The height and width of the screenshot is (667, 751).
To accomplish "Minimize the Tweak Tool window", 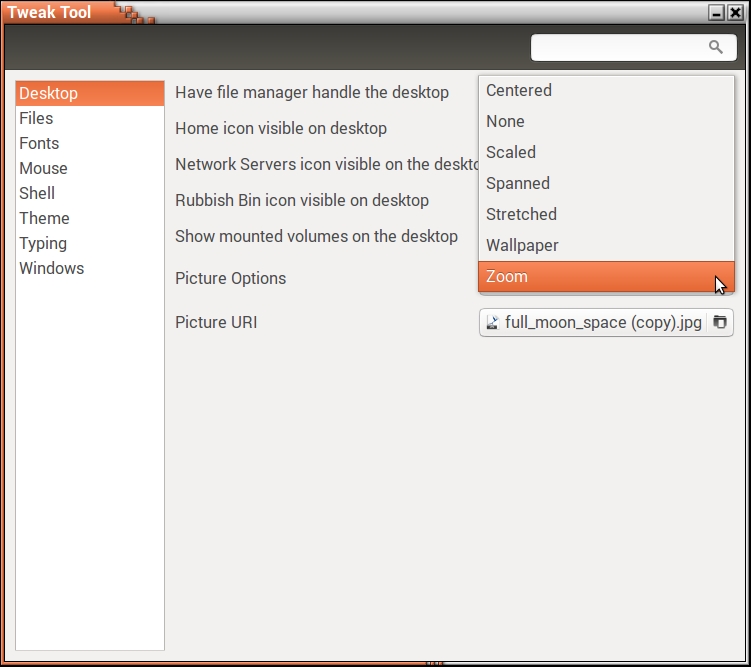I will [716, 13].
